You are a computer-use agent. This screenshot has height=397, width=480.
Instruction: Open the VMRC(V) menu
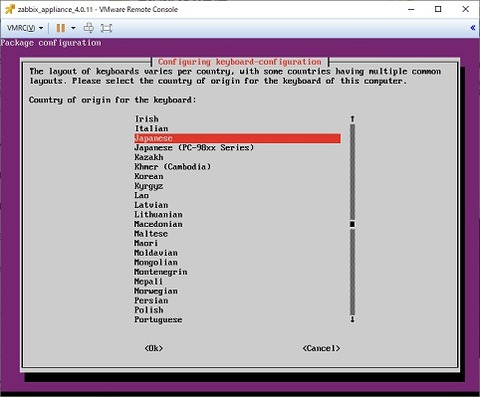(x=25, y=28)
